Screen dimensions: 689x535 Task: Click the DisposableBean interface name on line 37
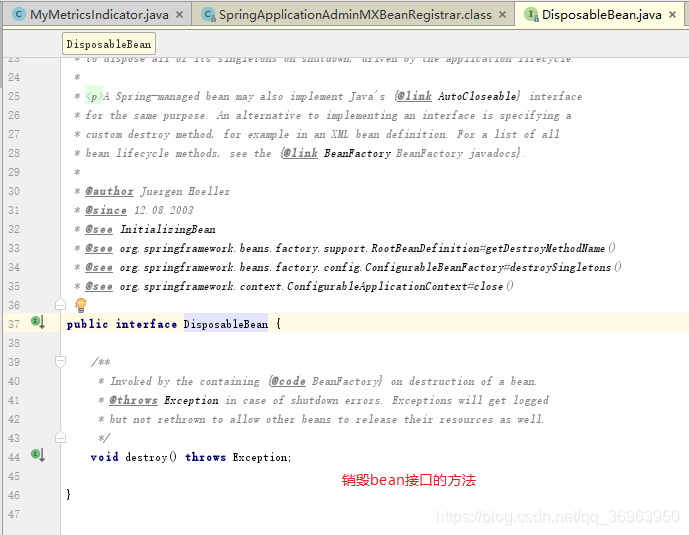(226, 324)
